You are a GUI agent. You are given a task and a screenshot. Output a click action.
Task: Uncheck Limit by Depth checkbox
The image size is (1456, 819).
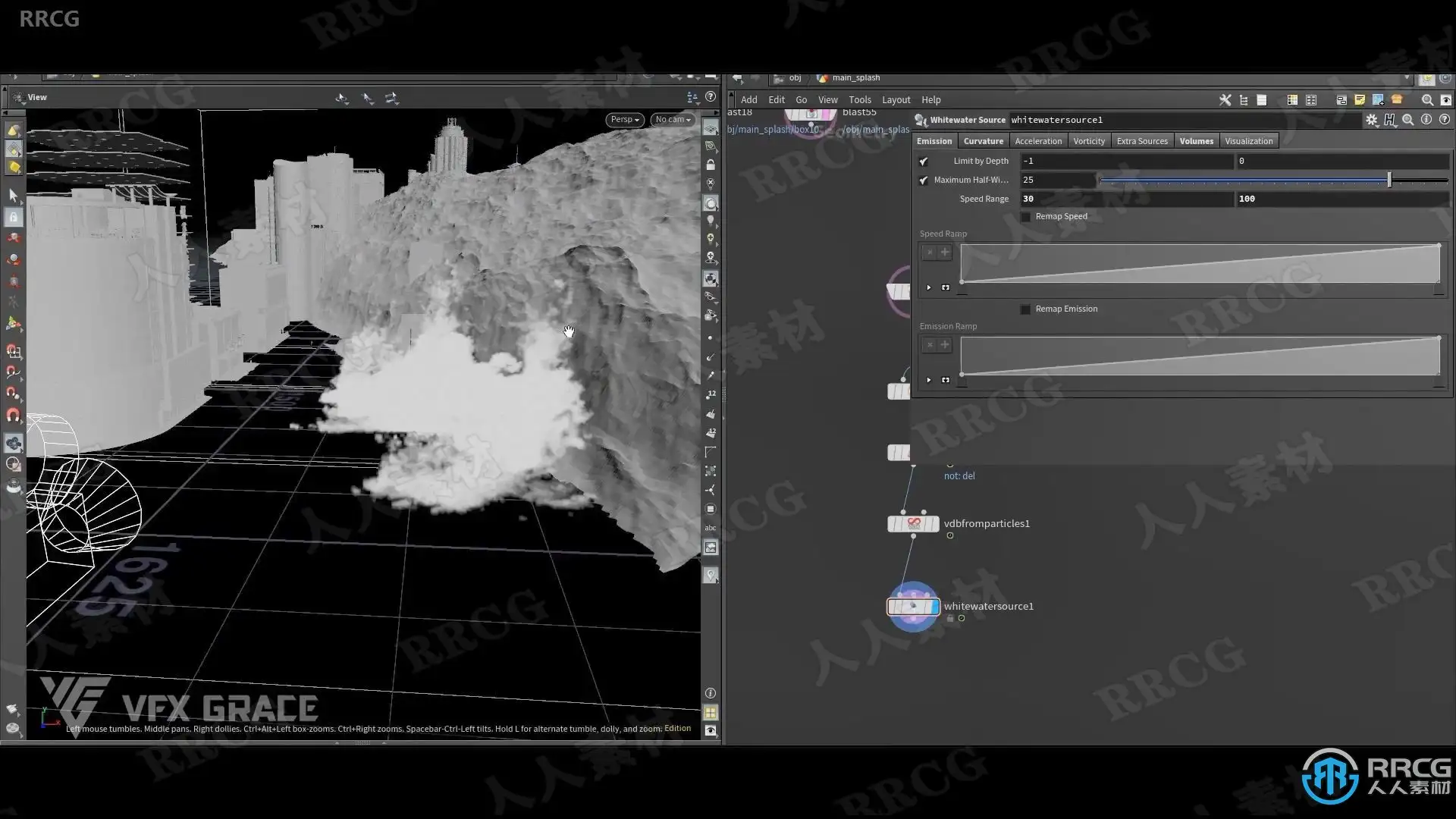point(924,162)
